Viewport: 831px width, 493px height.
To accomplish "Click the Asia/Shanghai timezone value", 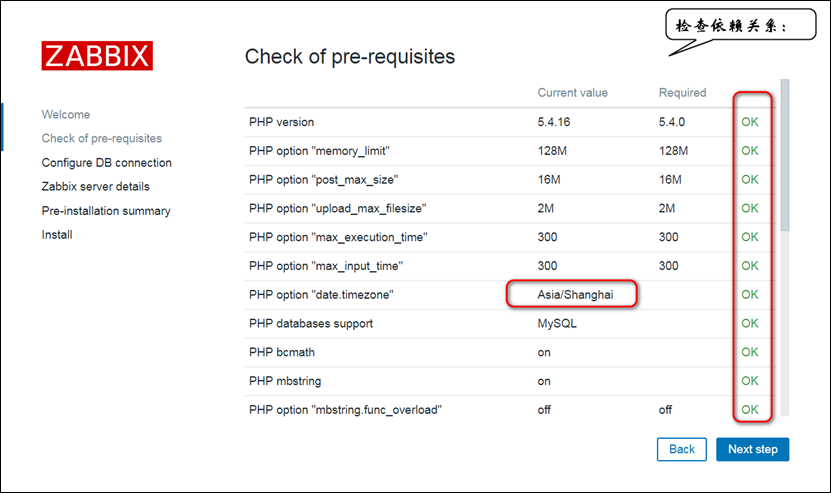I will pos(575,295).
